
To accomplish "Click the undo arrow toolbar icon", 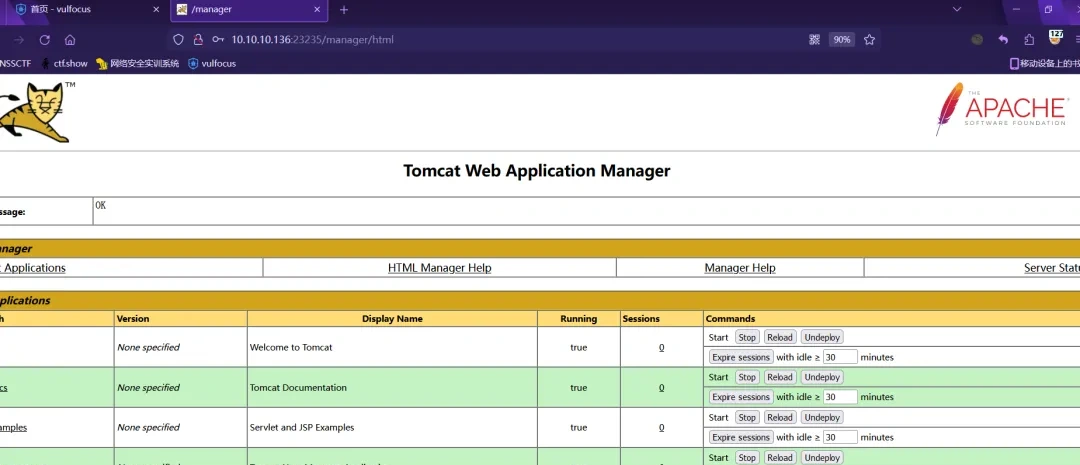I will pos(1004,40).
